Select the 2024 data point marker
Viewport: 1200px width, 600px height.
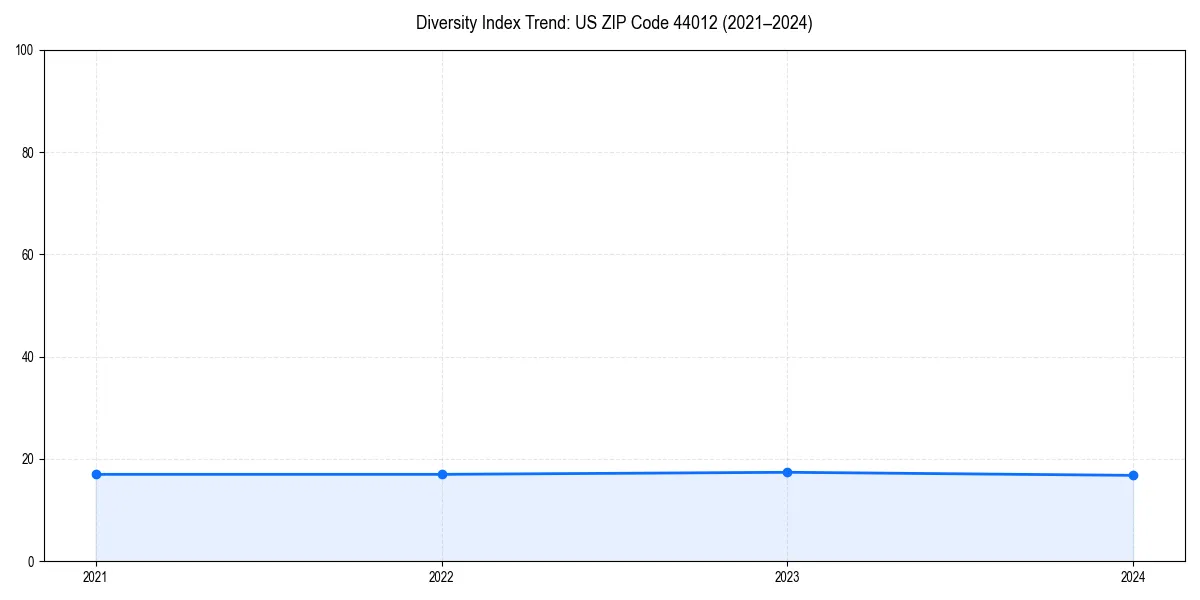1133,475
